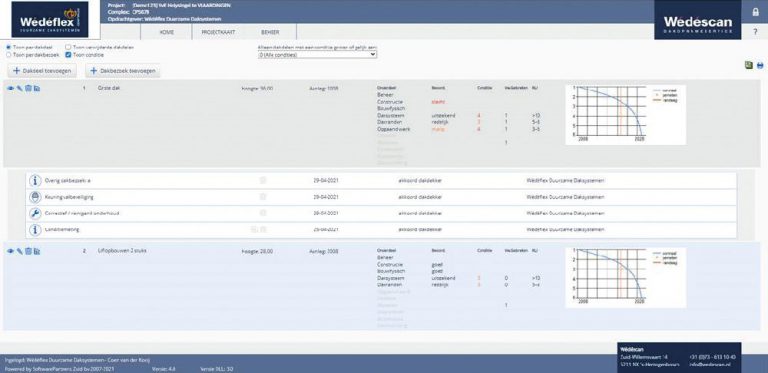Screen dimensions: 768x373
Task: Select the Toon per dakbezoek radio button
Action: pyautogui.click(x=8, y=55)
